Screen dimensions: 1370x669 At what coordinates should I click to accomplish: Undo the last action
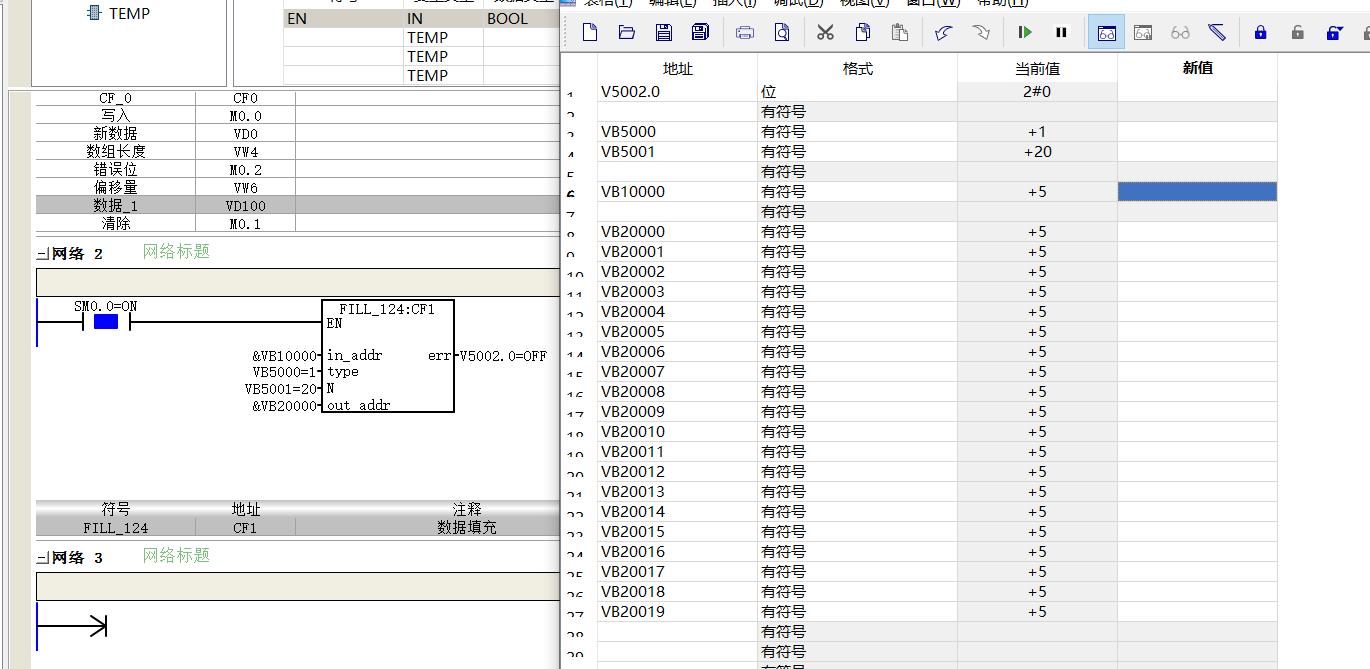pyautogui.click(x=943, y=32)
